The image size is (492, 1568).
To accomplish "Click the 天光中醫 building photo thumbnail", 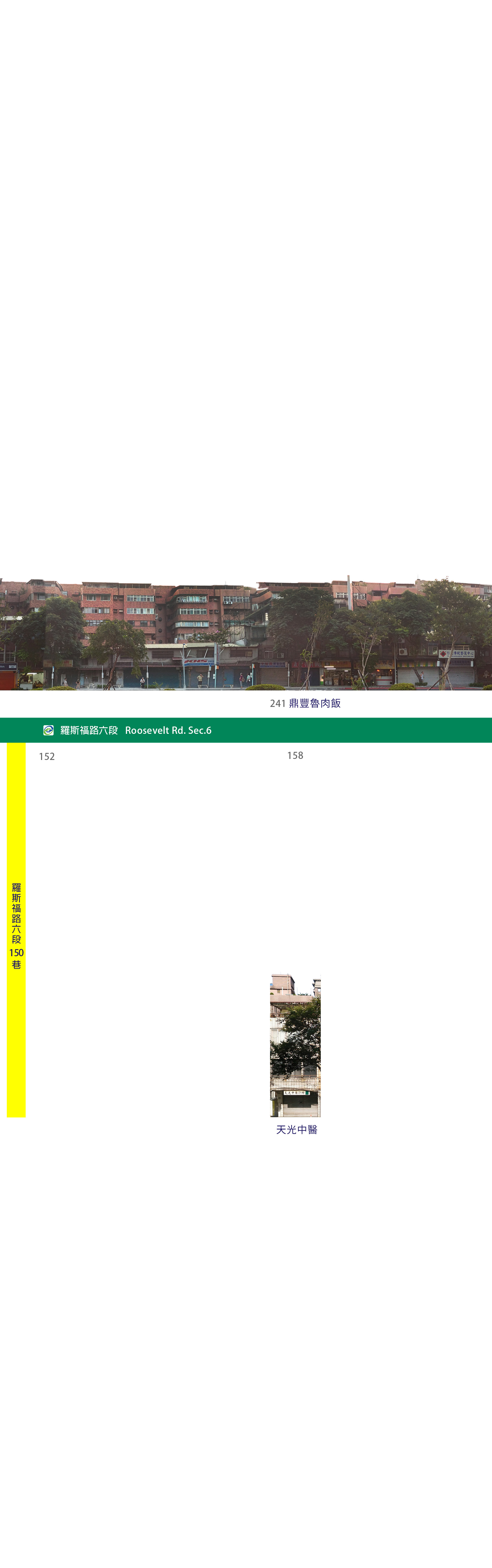I will tap(295, 1045).
